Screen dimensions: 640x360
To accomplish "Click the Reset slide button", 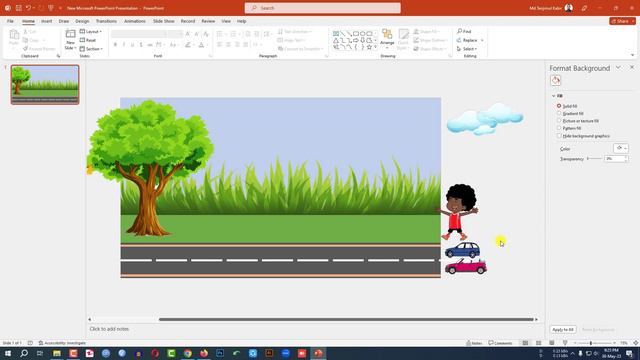I will tap(88, 40).
